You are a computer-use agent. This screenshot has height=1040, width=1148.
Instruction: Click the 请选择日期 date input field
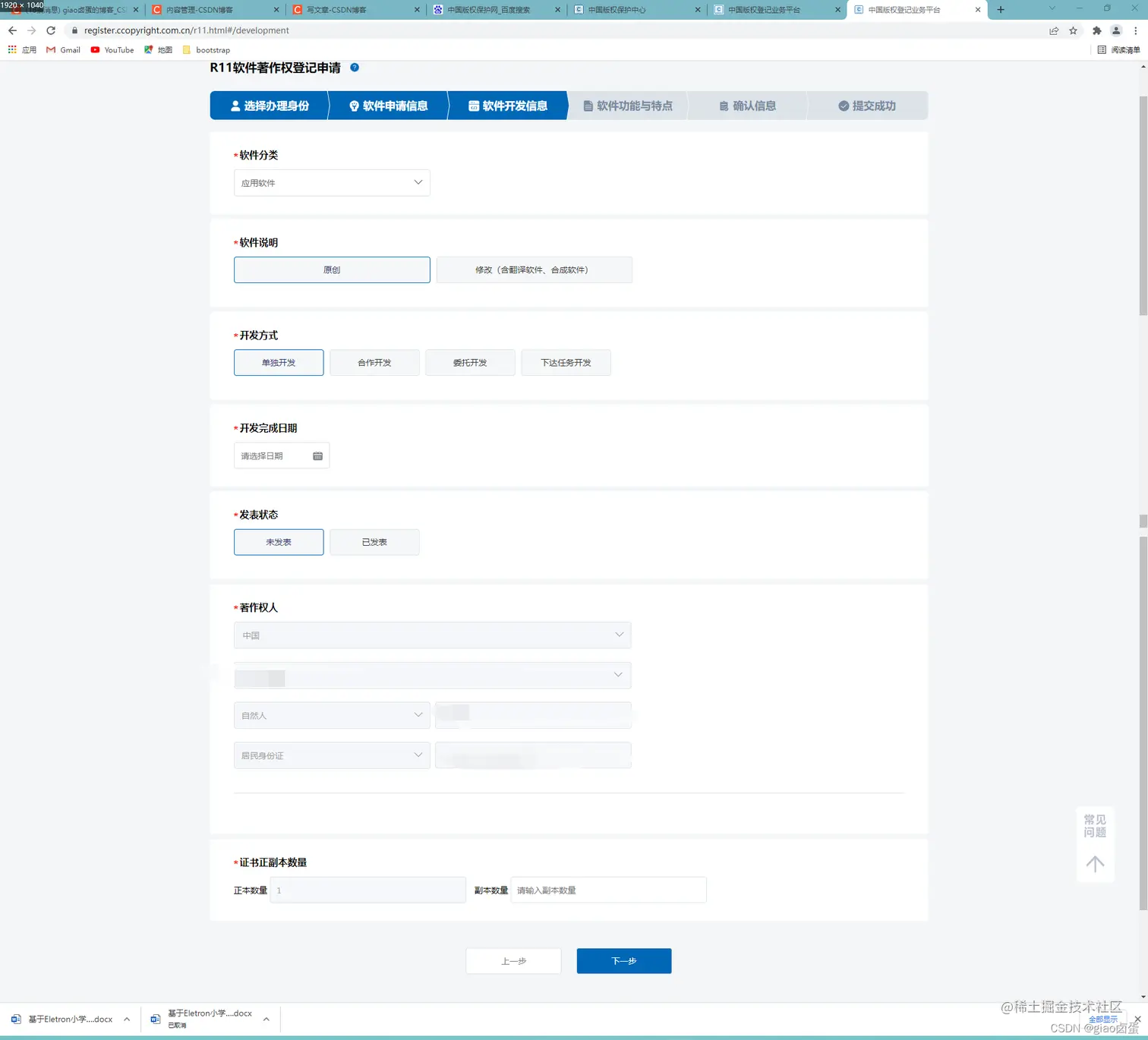point(282,456)
